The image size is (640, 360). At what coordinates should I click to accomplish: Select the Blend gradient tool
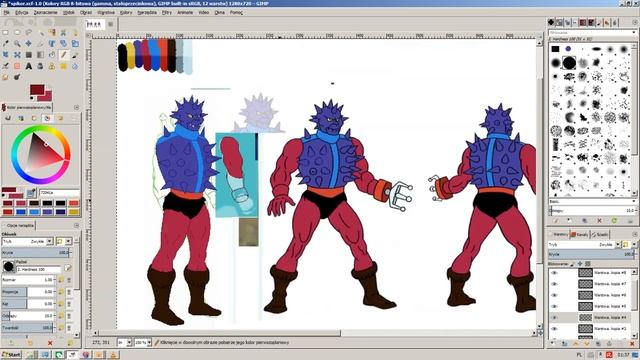tap(40, 55)
